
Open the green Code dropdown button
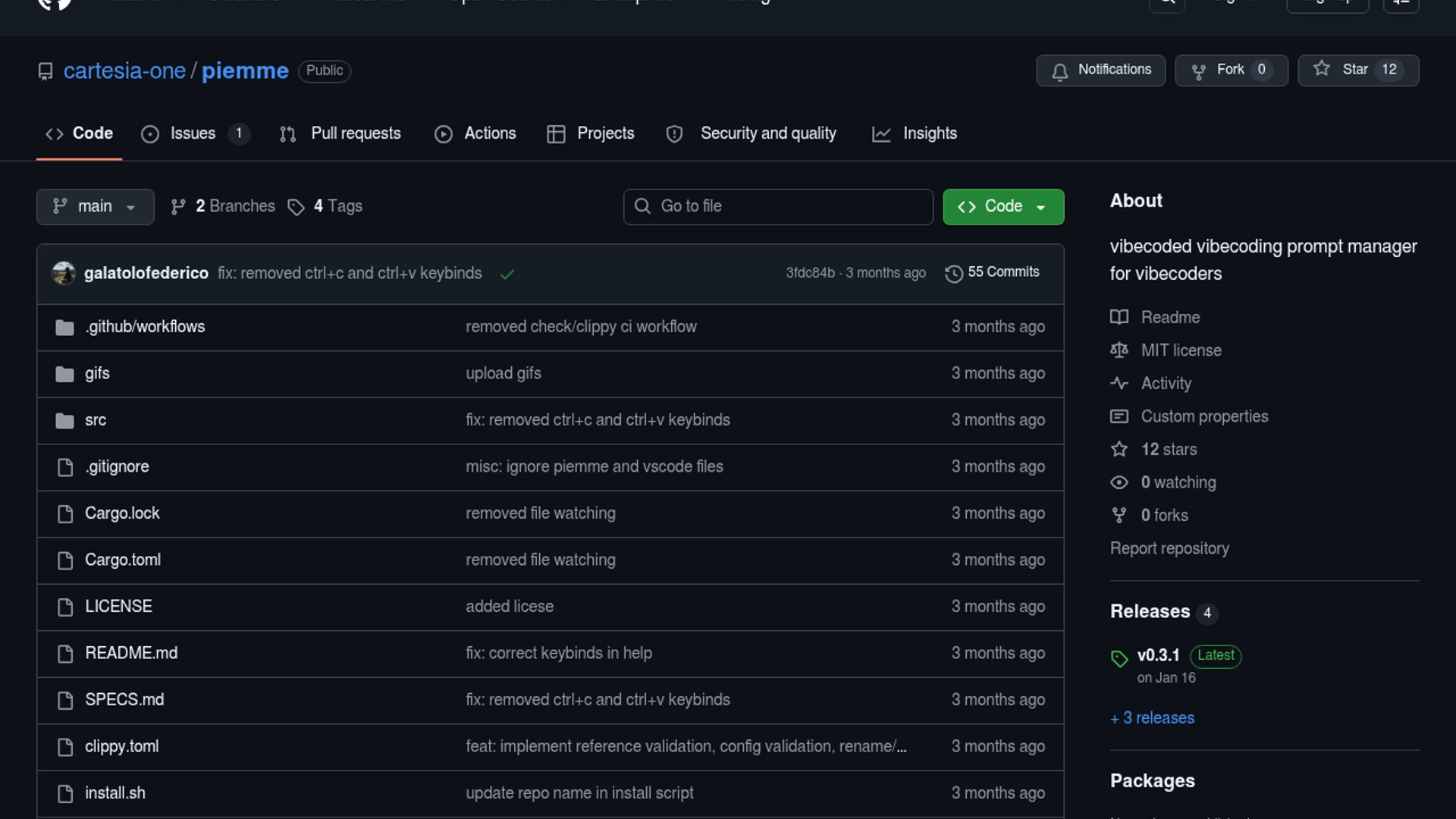coord(1003,206)
